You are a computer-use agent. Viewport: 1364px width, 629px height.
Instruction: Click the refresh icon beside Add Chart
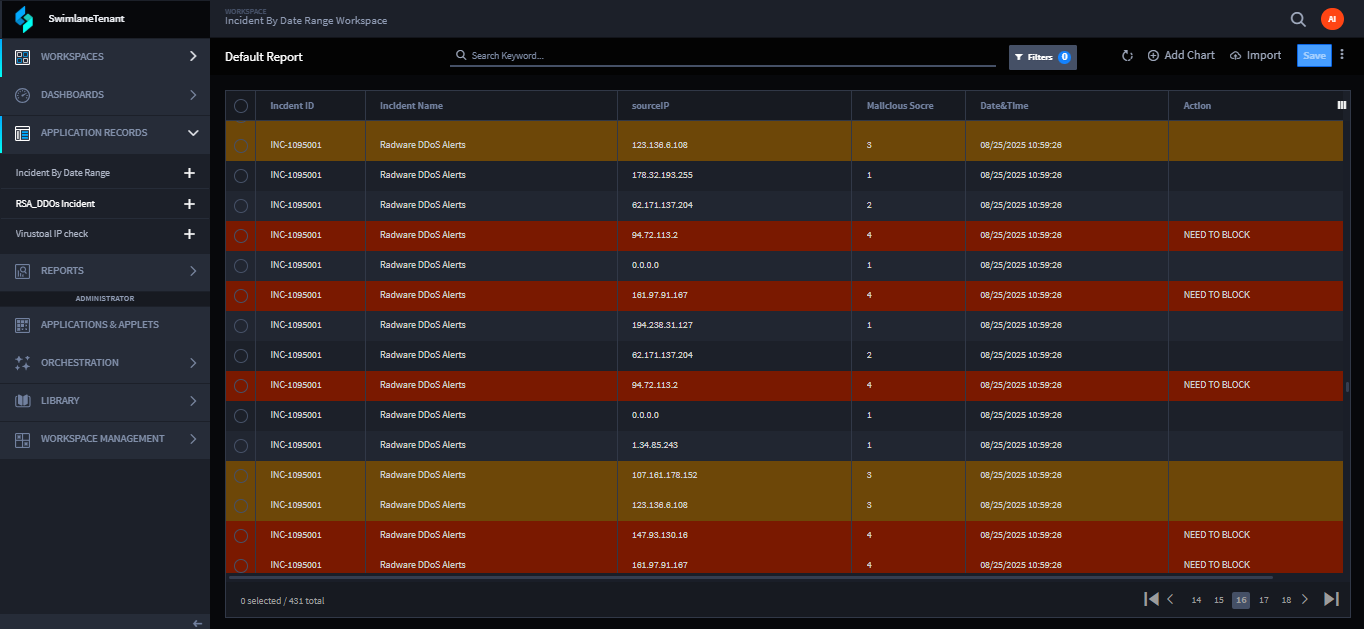[x=1127, y=56]
